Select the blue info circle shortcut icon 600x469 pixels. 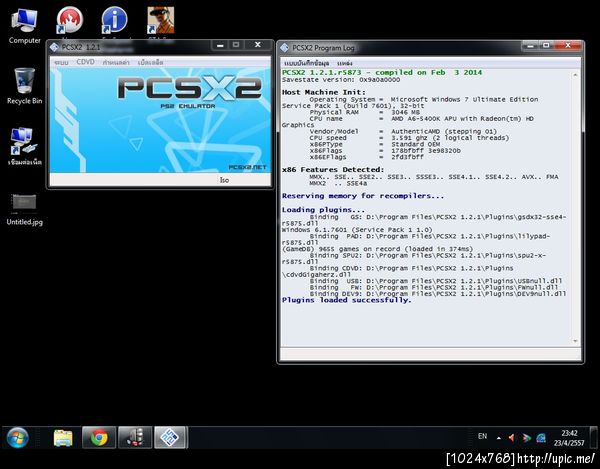point(114,20)
